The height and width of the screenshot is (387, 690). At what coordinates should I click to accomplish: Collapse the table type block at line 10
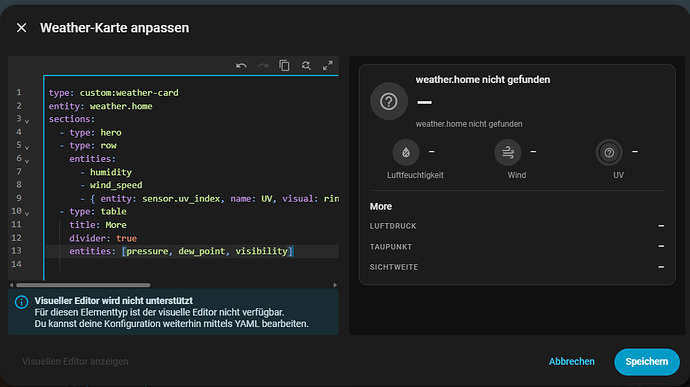(27, 213)
